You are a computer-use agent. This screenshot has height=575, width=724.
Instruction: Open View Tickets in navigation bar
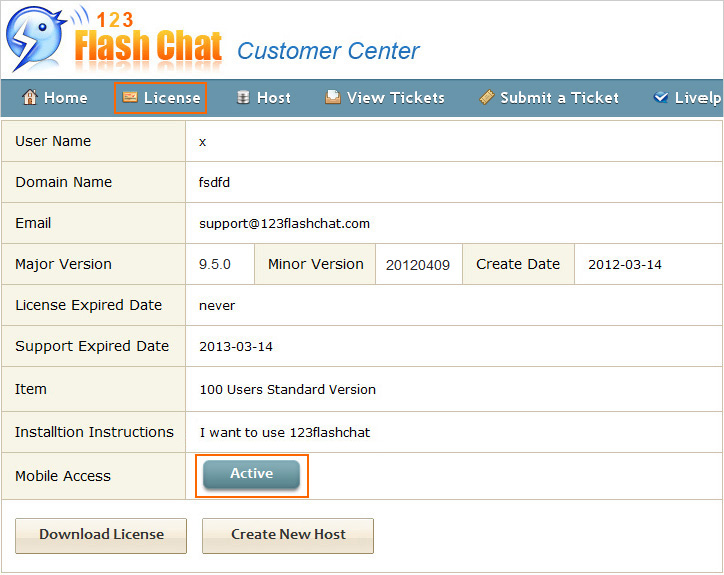click(x=385, y=97)
